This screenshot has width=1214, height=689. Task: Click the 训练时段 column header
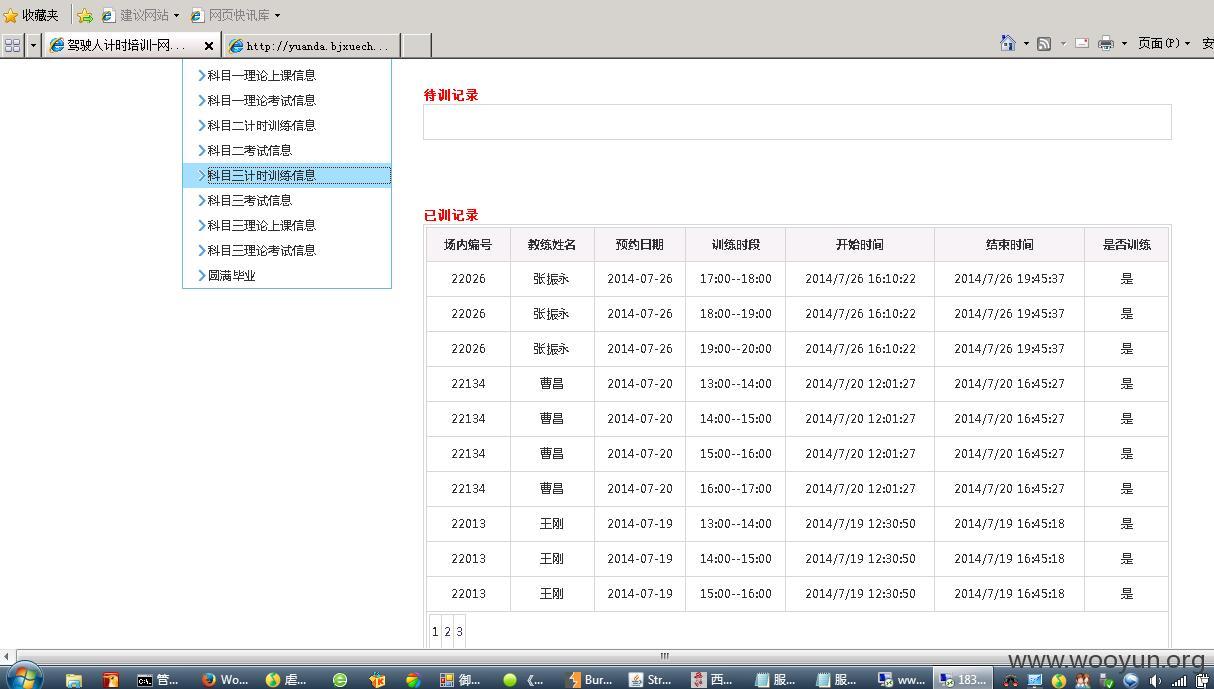736,244
